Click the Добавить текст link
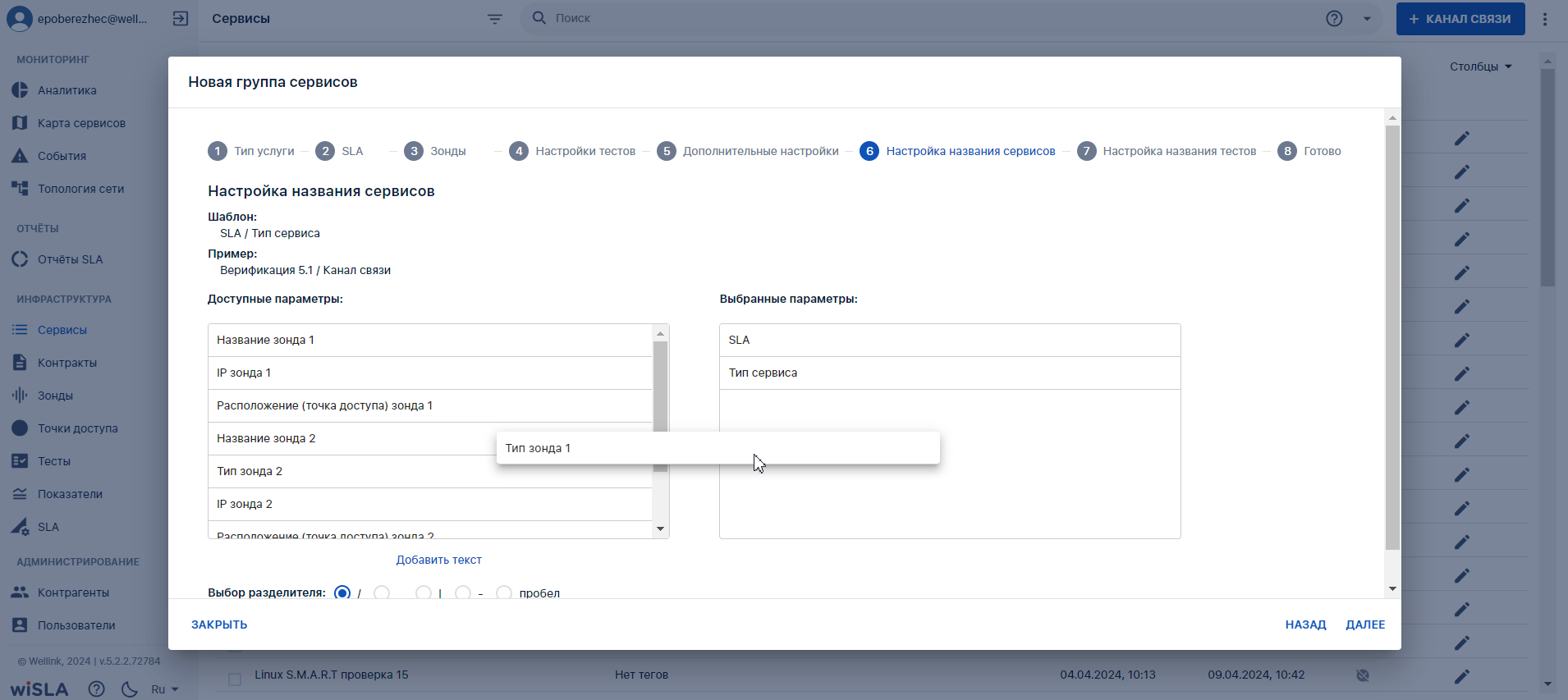This screenshot has width=1568, height=700. tap(439, 560)
